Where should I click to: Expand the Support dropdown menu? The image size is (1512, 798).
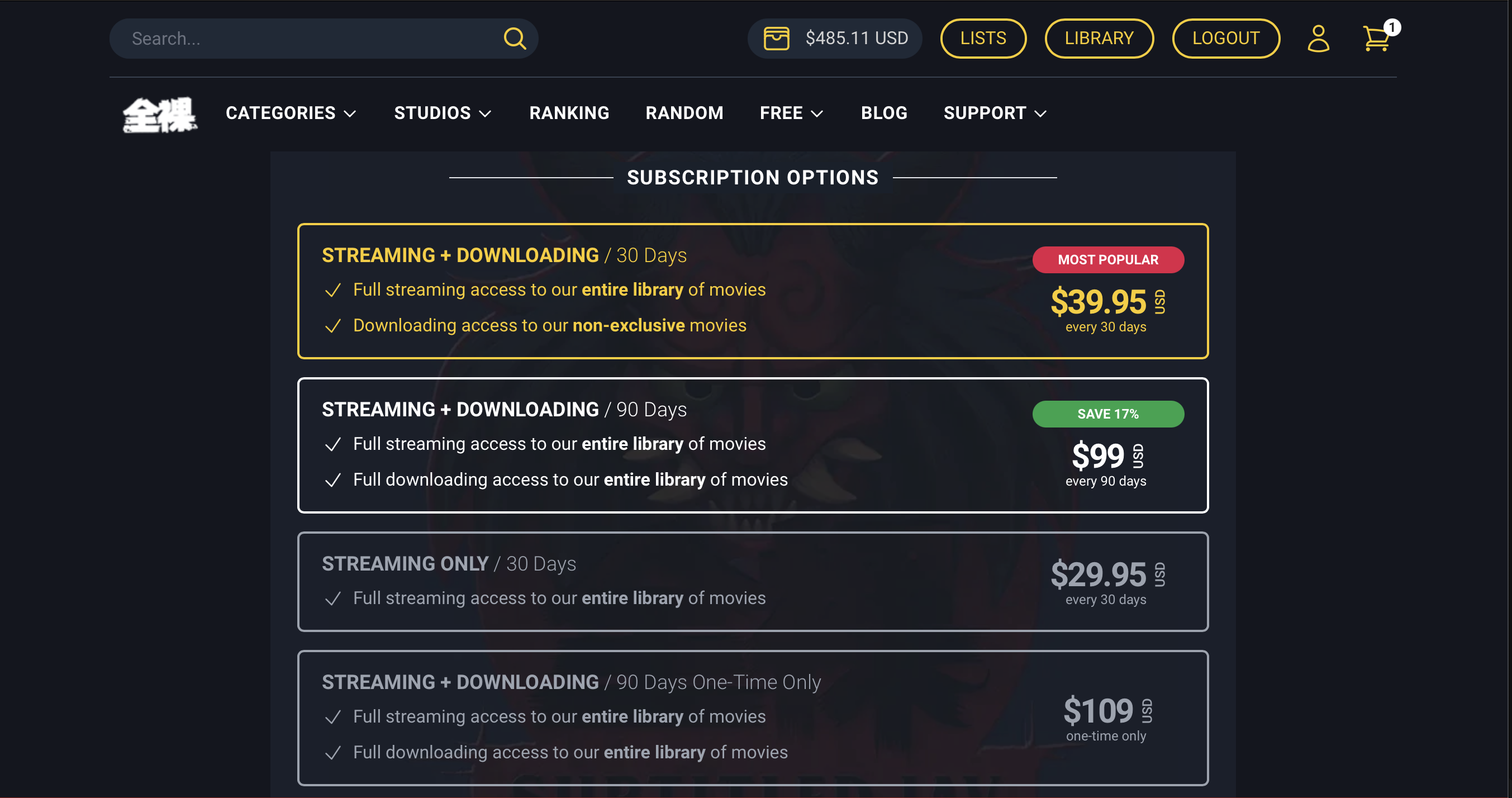pos(994,113)
